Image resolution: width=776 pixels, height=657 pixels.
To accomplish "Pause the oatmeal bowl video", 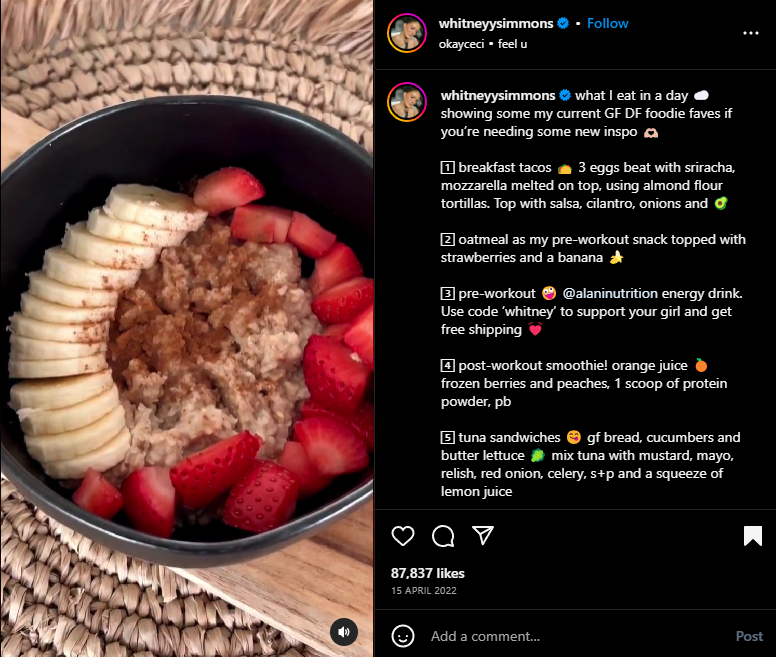I will [x=187, y=328].
